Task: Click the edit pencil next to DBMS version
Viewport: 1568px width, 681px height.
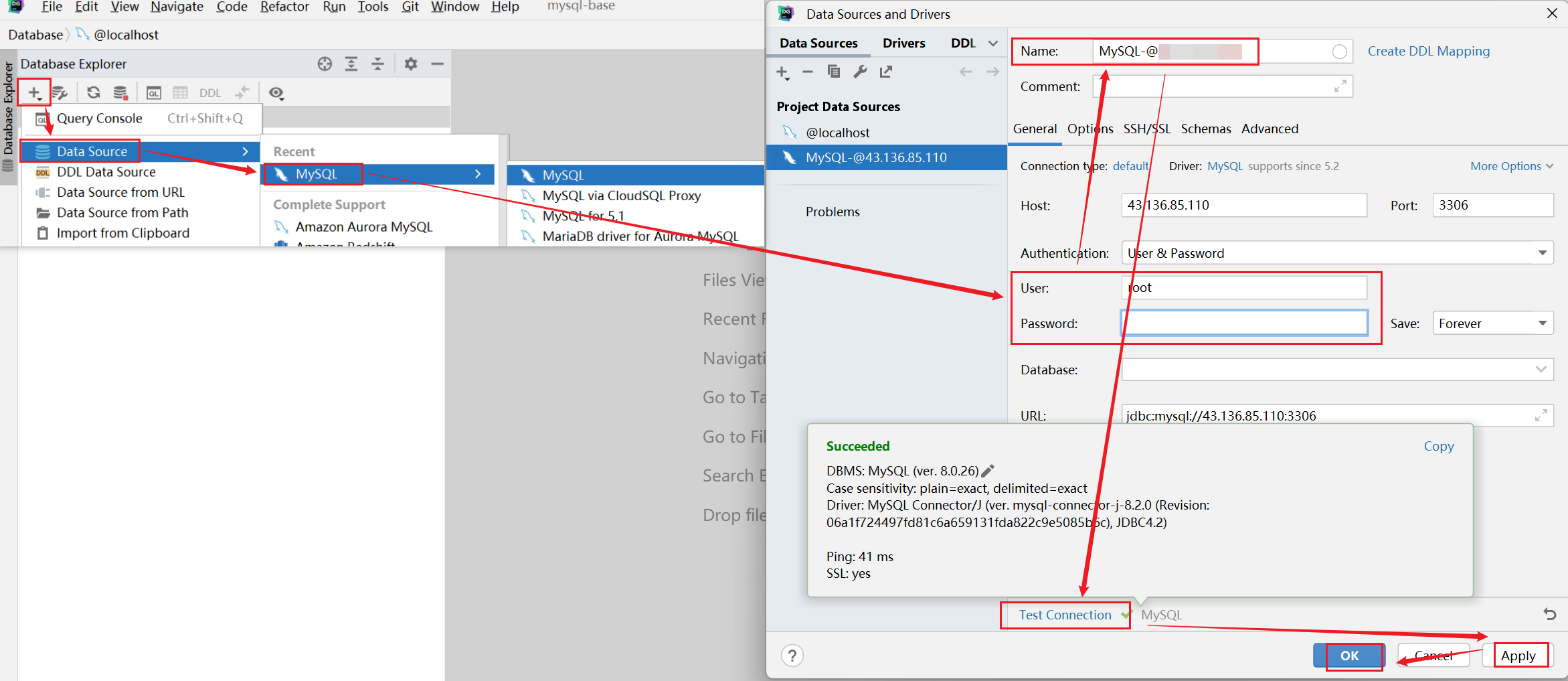Action: tap(988, 471)
